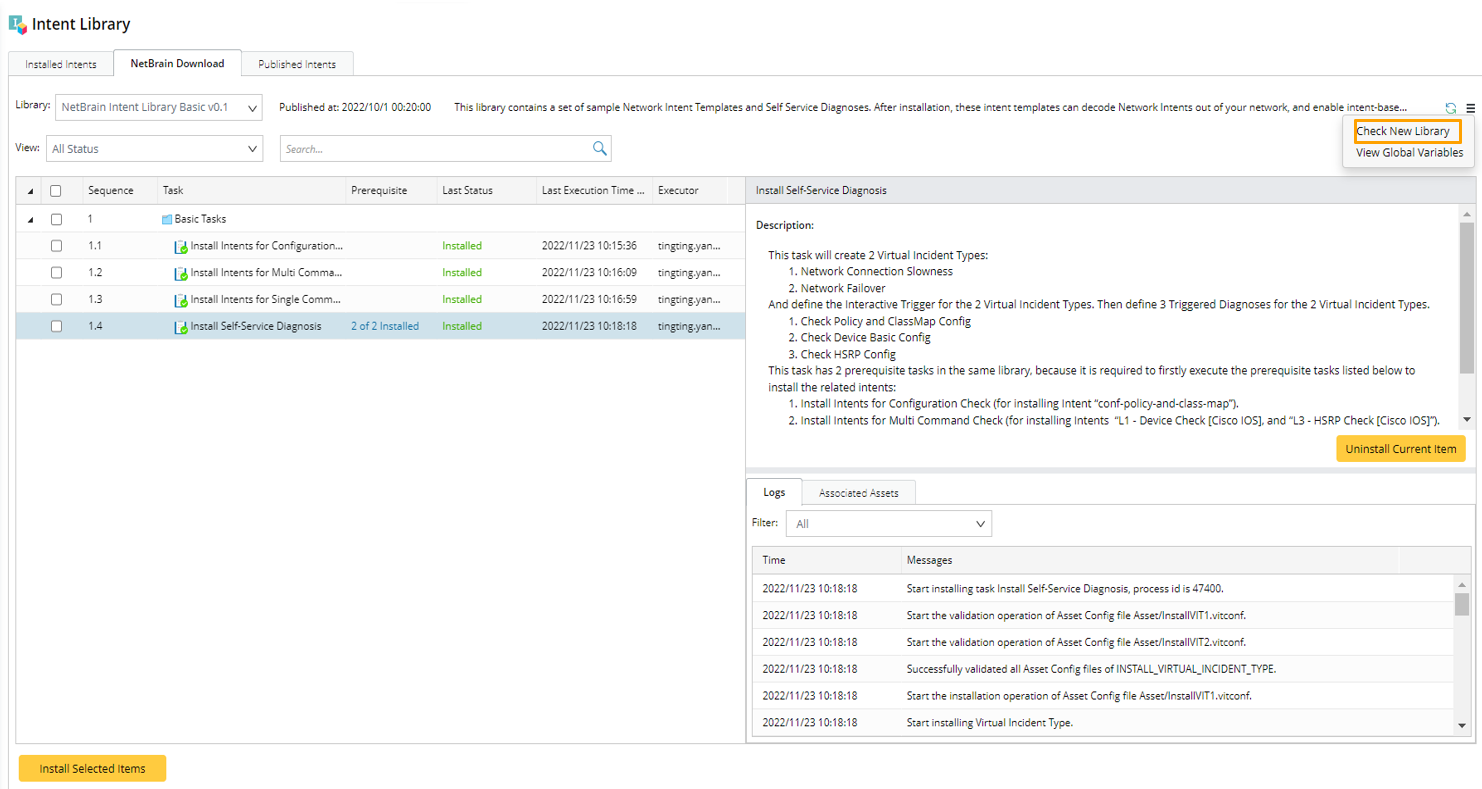Click the Intent Library logo icon
This screenshot has height=789, width=1482.
[18, 24]
